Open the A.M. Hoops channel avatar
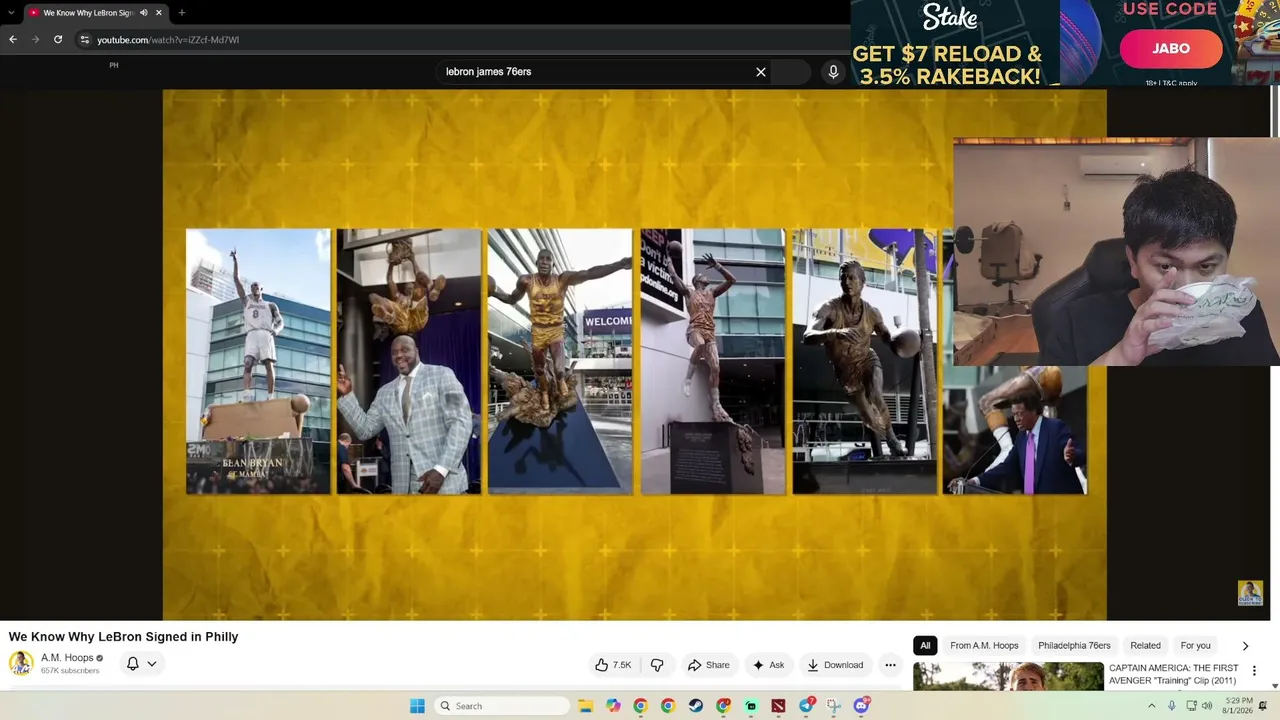The height and width of the screenshot is (720, 1280). click(21, 663)
